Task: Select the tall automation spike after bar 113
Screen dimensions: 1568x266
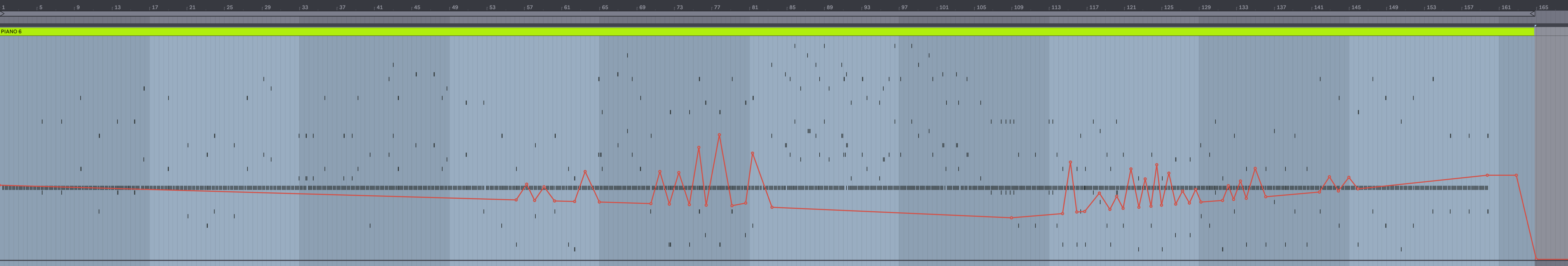Action: (x=1070, y=162)
